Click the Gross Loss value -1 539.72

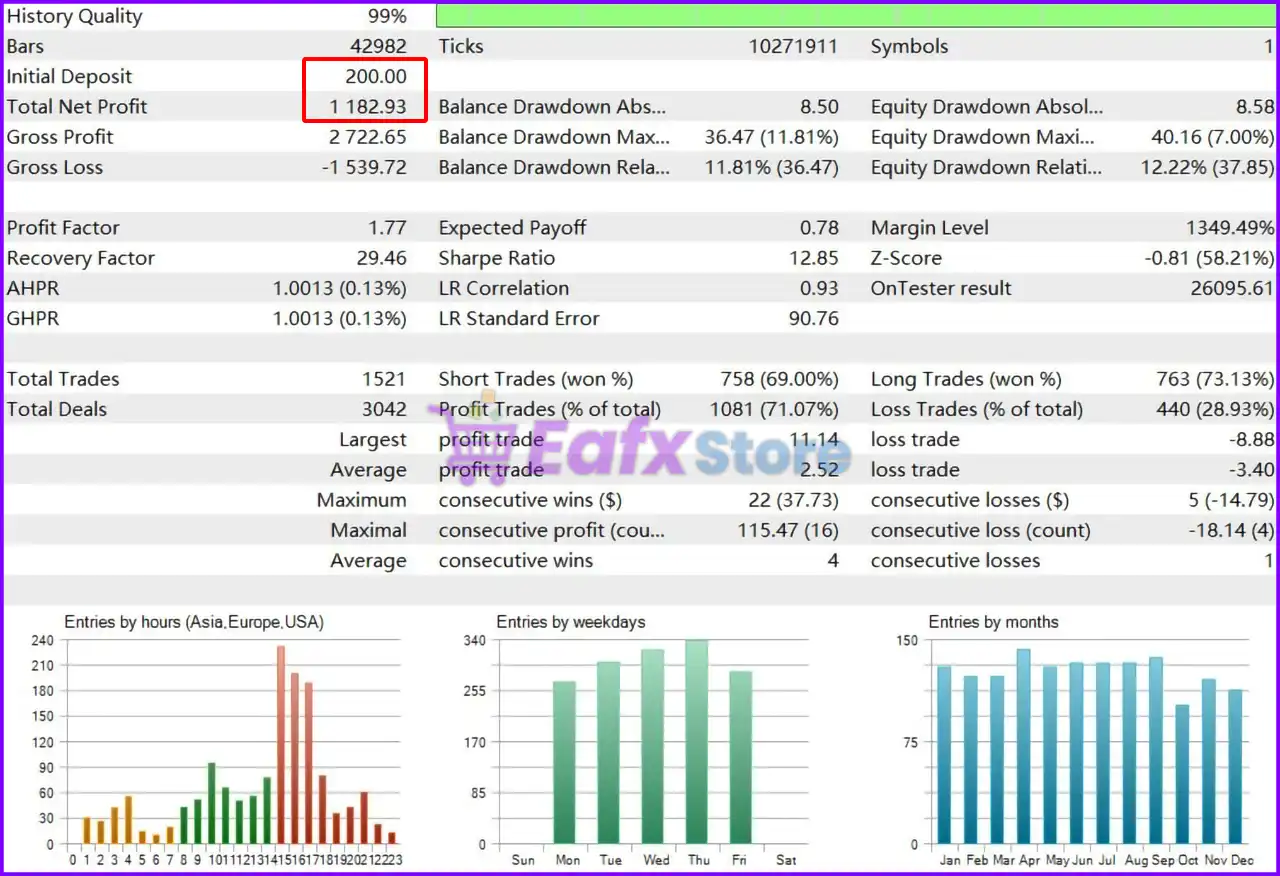pos(364,168)
